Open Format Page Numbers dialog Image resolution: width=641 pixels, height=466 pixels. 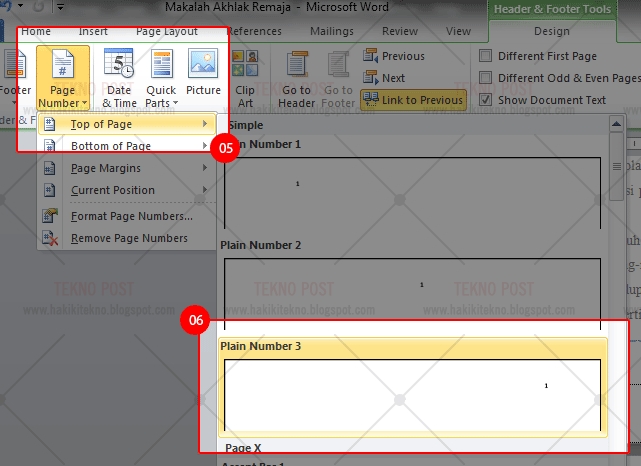tap(127, 216)
